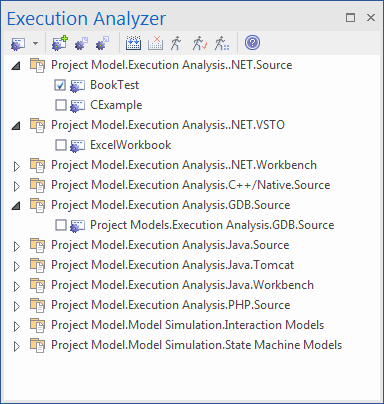The image size is (384, 404).
Task: Uncheck the BookTest checkbox
Action: (60, 85)
